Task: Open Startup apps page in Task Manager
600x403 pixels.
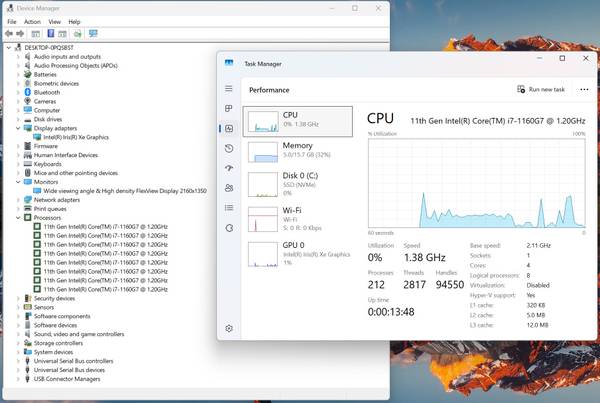Action: 229,168
